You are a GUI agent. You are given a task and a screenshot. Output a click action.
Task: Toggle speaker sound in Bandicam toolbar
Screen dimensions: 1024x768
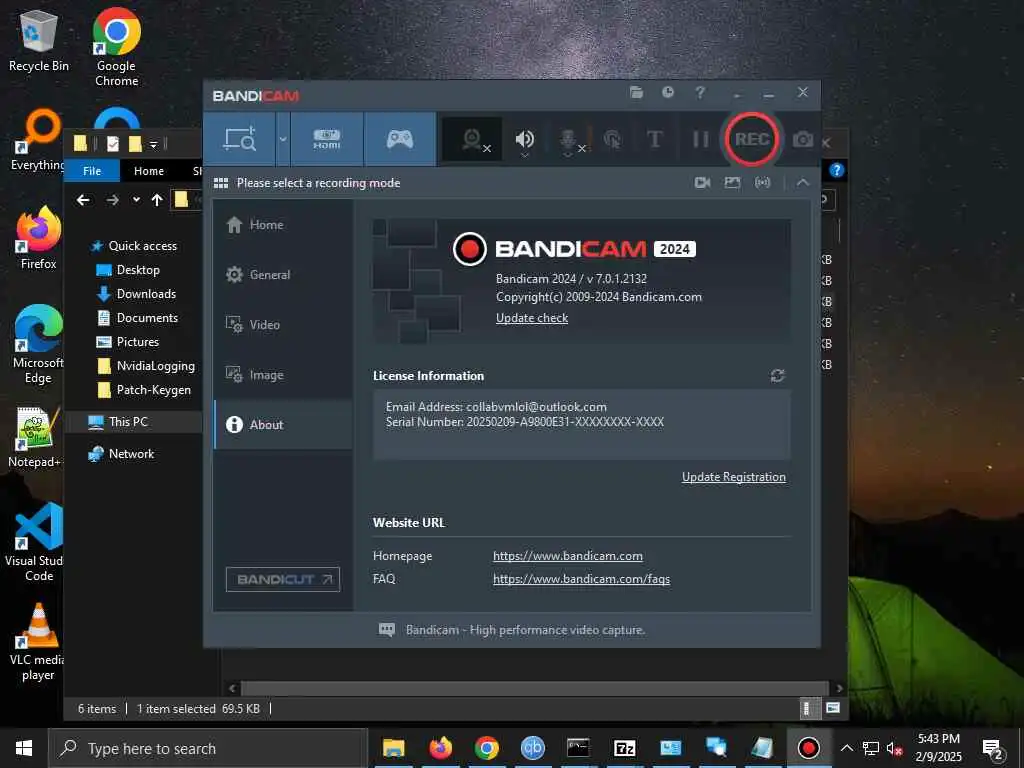tap(524, 139)
